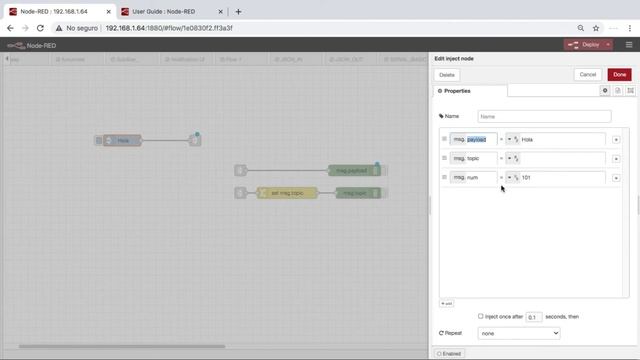Click the browser address bar URL
This screenshot has width=640, height=360.
[x=169, y=28]
